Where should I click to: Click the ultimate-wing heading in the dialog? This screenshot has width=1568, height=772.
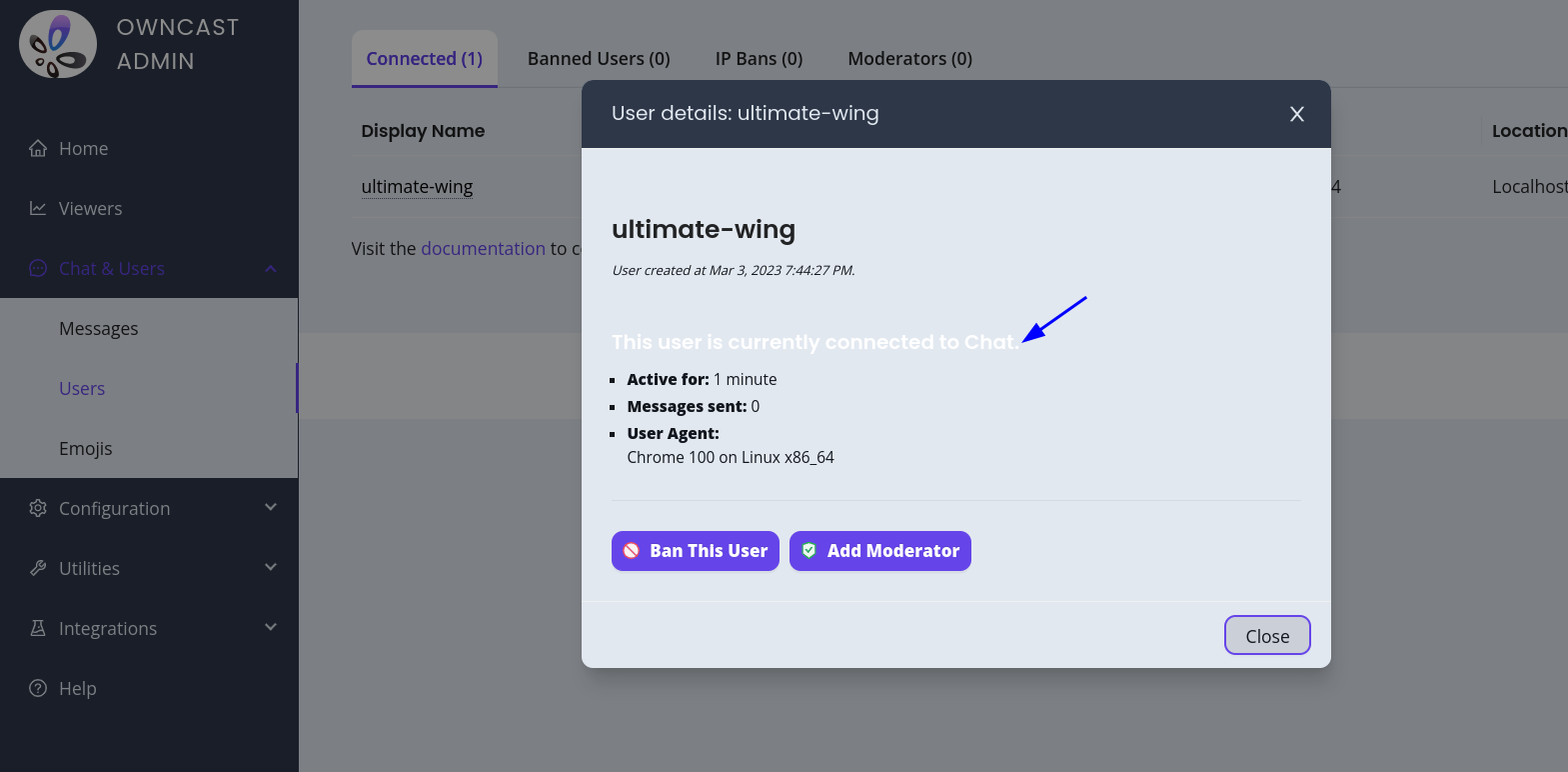tap(704, 230)
